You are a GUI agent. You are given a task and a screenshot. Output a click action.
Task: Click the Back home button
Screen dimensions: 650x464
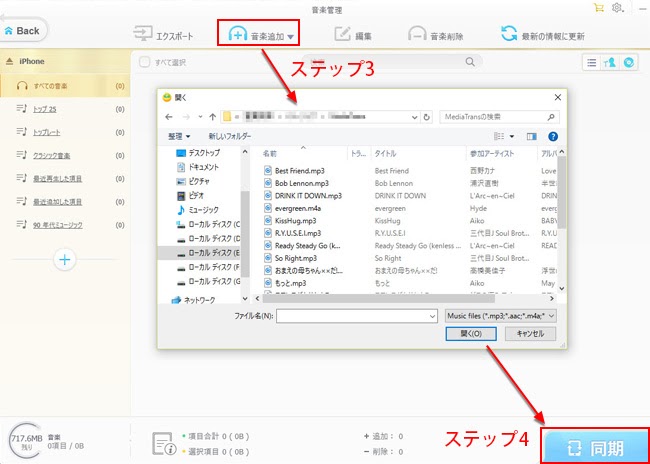pos(23,31)
